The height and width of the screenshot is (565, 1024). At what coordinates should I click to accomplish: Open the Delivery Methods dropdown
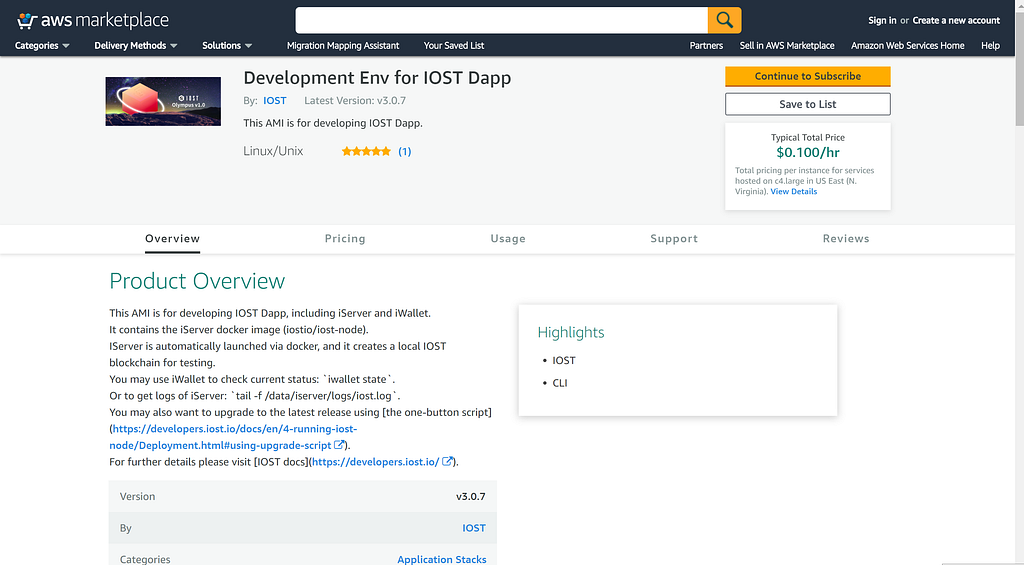click(x=136, y=46)
